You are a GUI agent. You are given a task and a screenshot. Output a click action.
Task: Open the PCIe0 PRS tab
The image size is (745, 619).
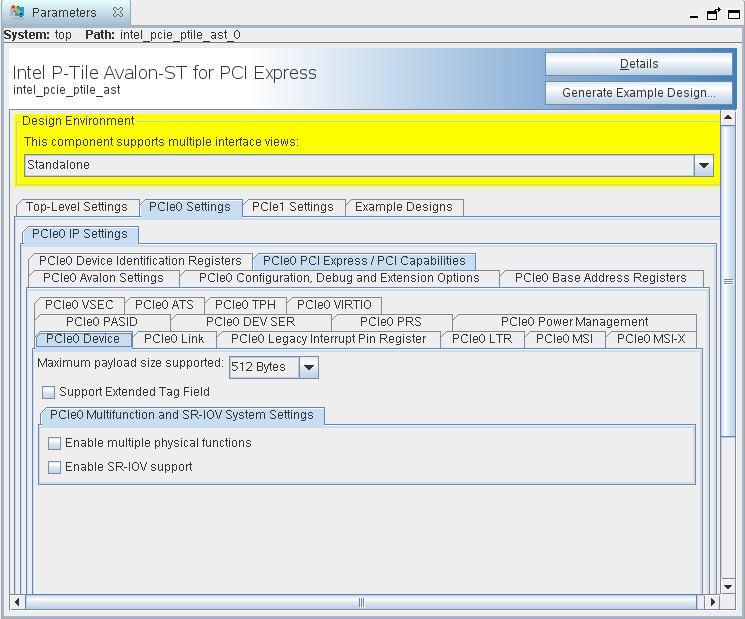[391, 322]
